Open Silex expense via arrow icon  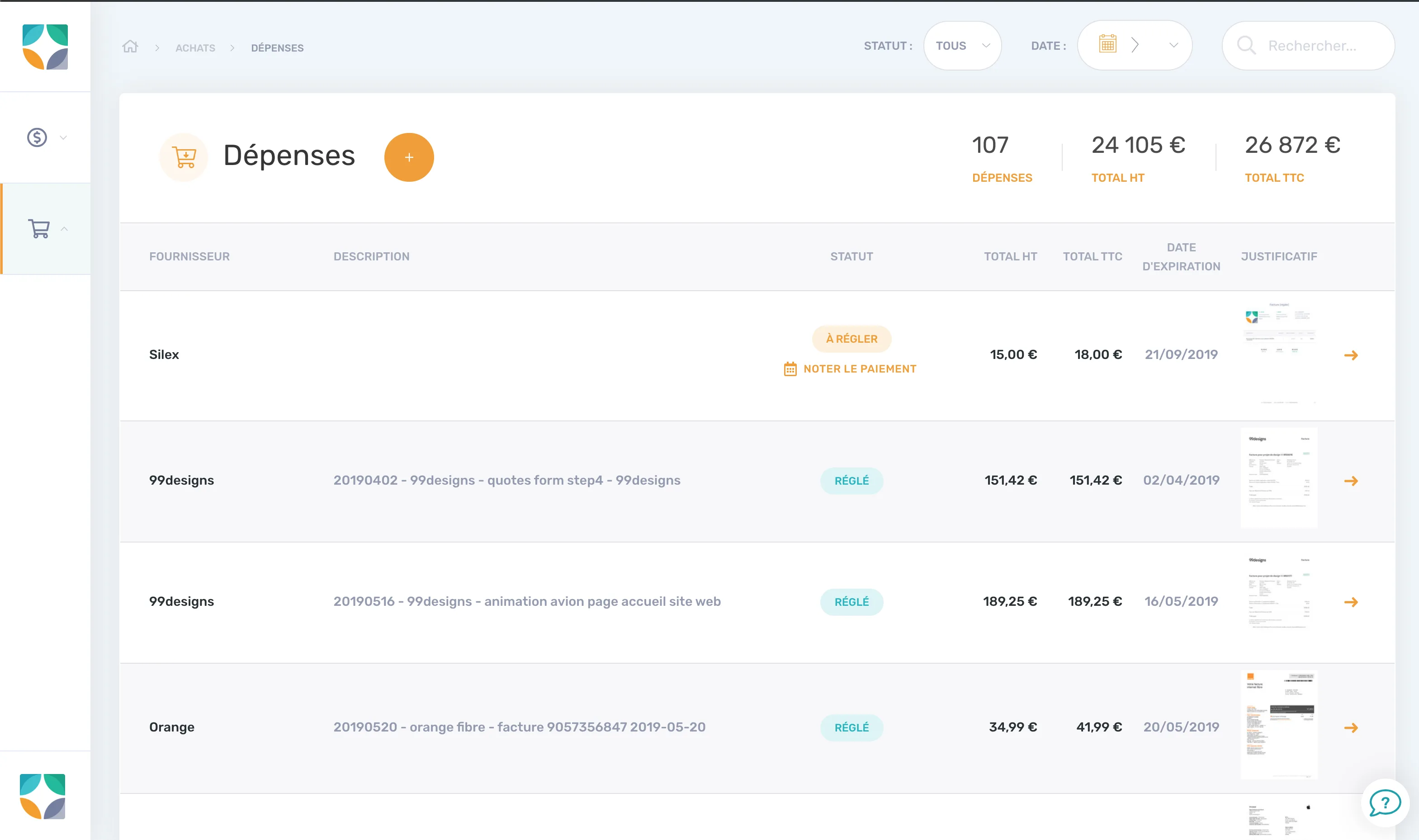(x=1351, y=355)
